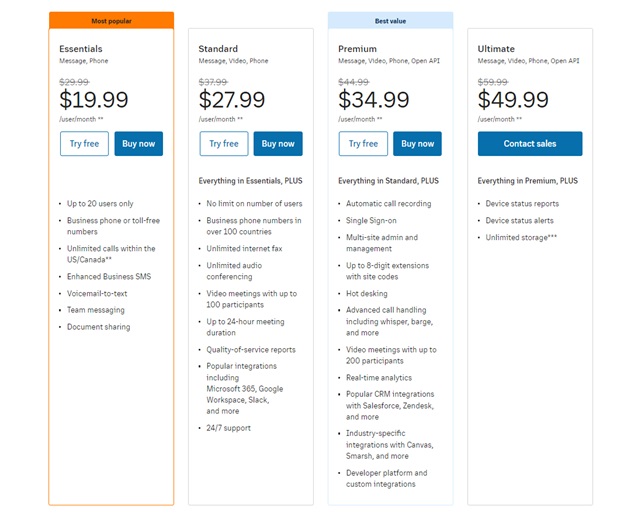Buy the Standard plan now

point(278,144)
